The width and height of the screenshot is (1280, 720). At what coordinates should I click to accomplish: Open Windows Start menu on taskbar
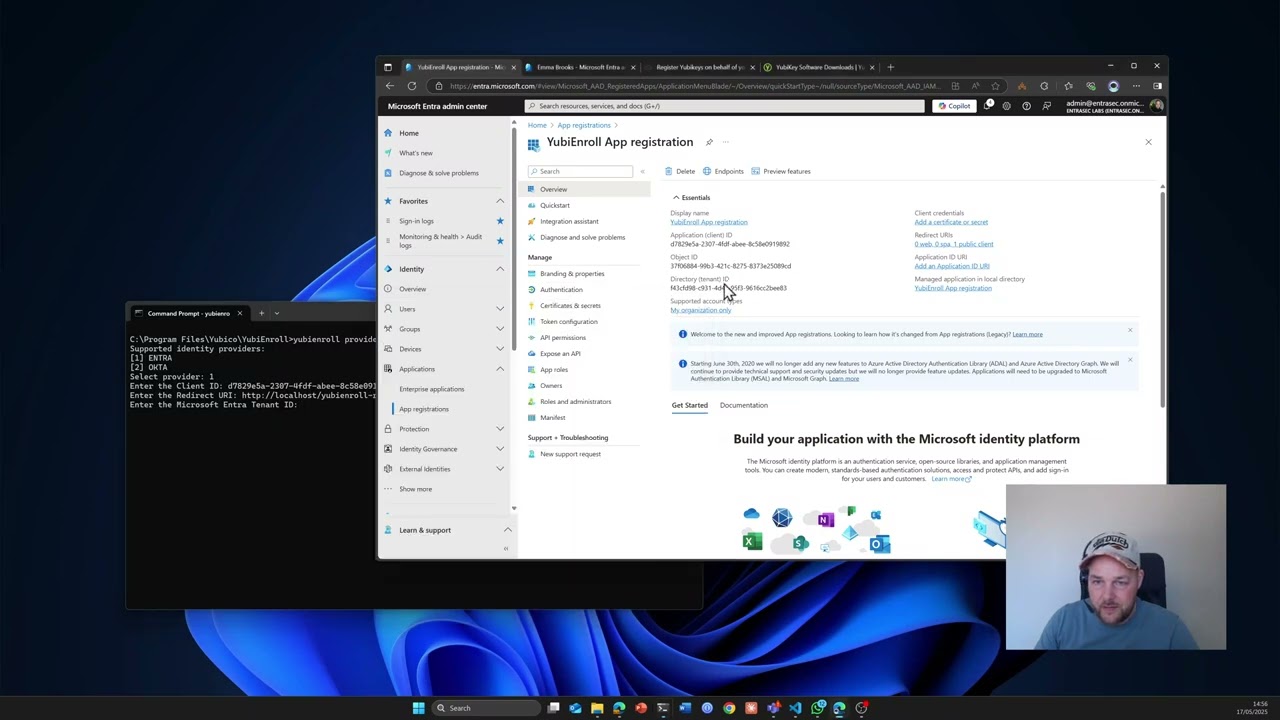click(x=418, y=708)
